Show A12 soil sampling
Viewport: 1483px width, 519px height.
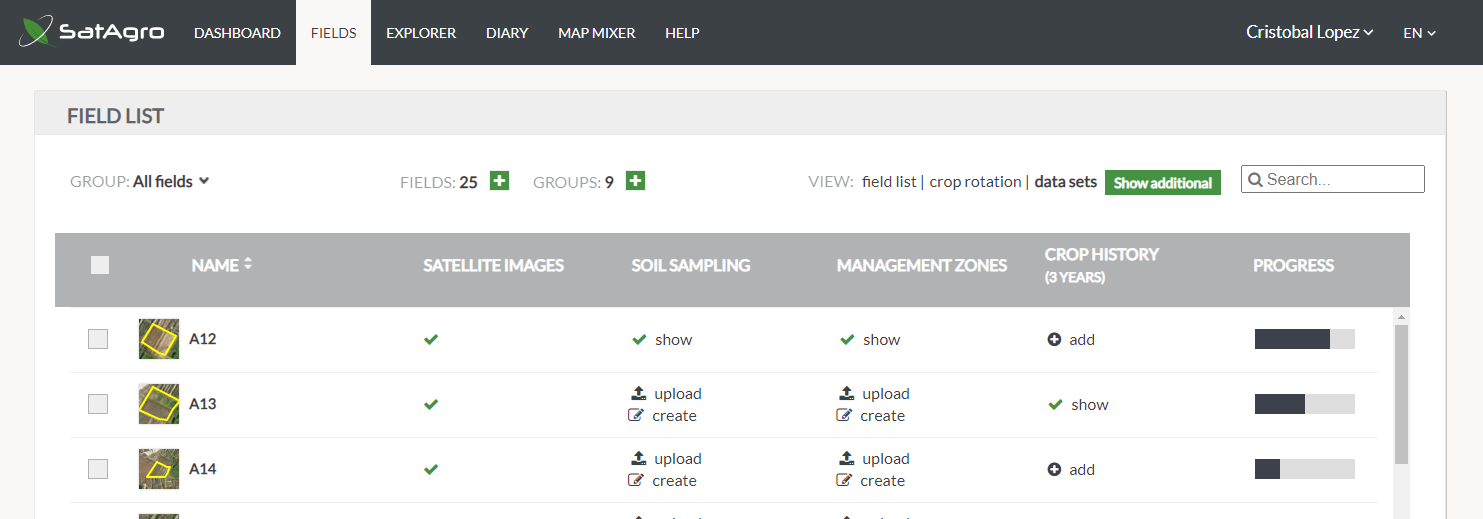(x=674, y=340)
